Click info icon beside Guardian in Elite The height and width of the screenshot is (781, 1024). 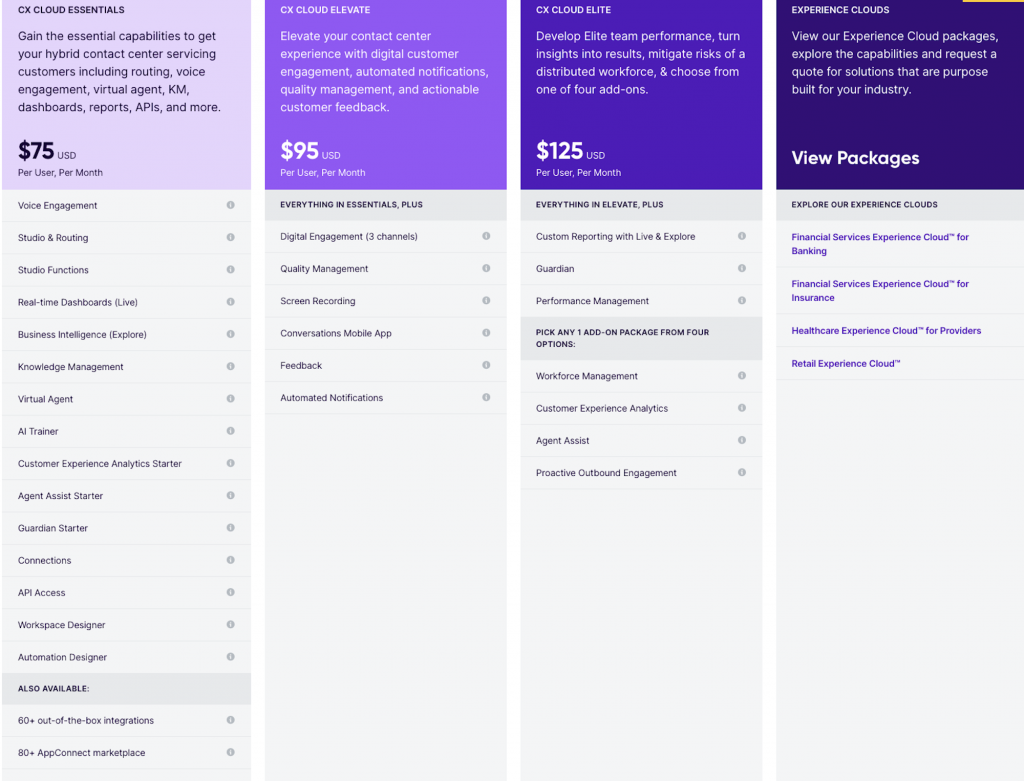[742, 268]
